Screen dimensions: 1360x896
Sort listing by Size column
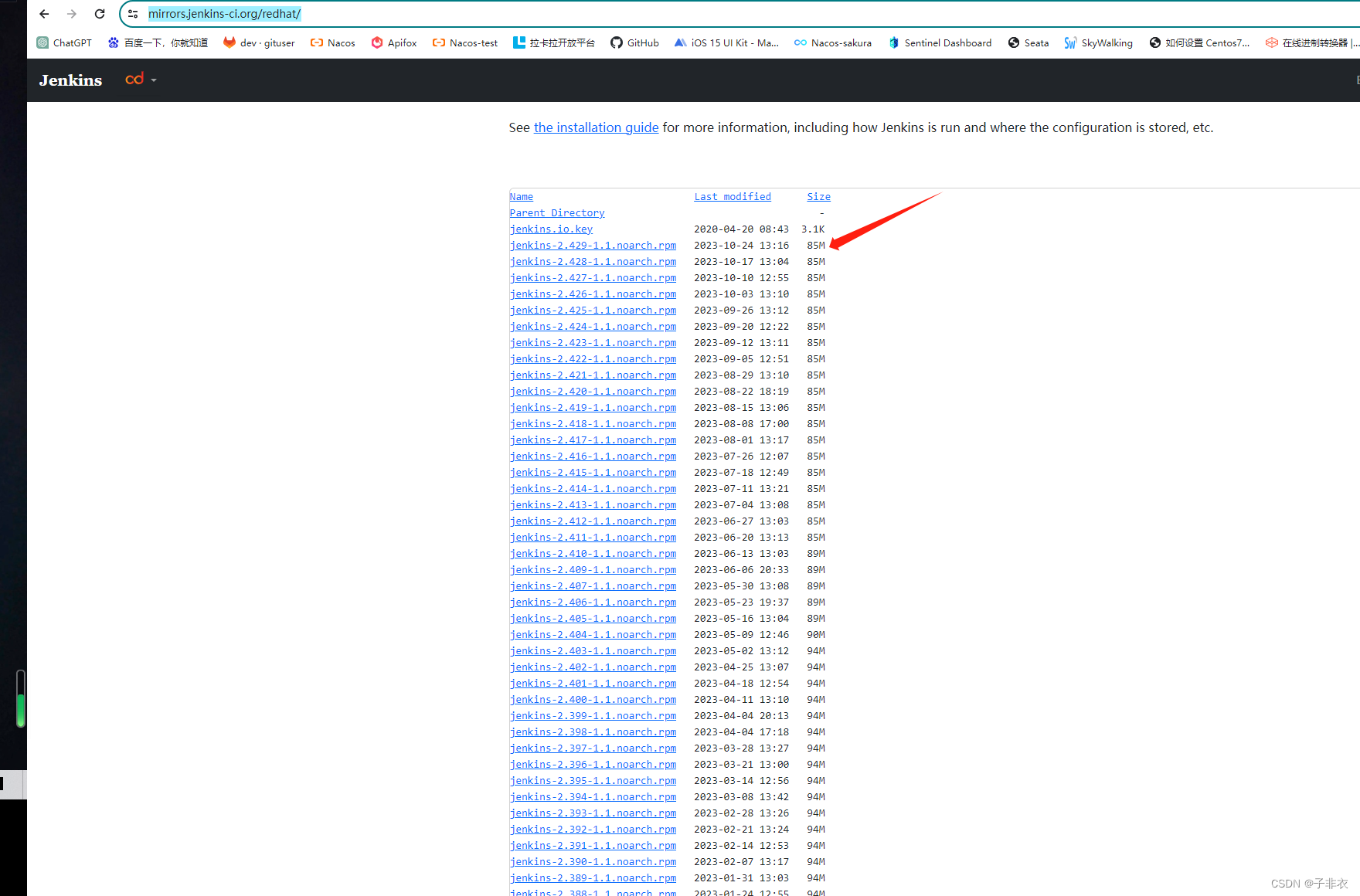pos(818,197)
